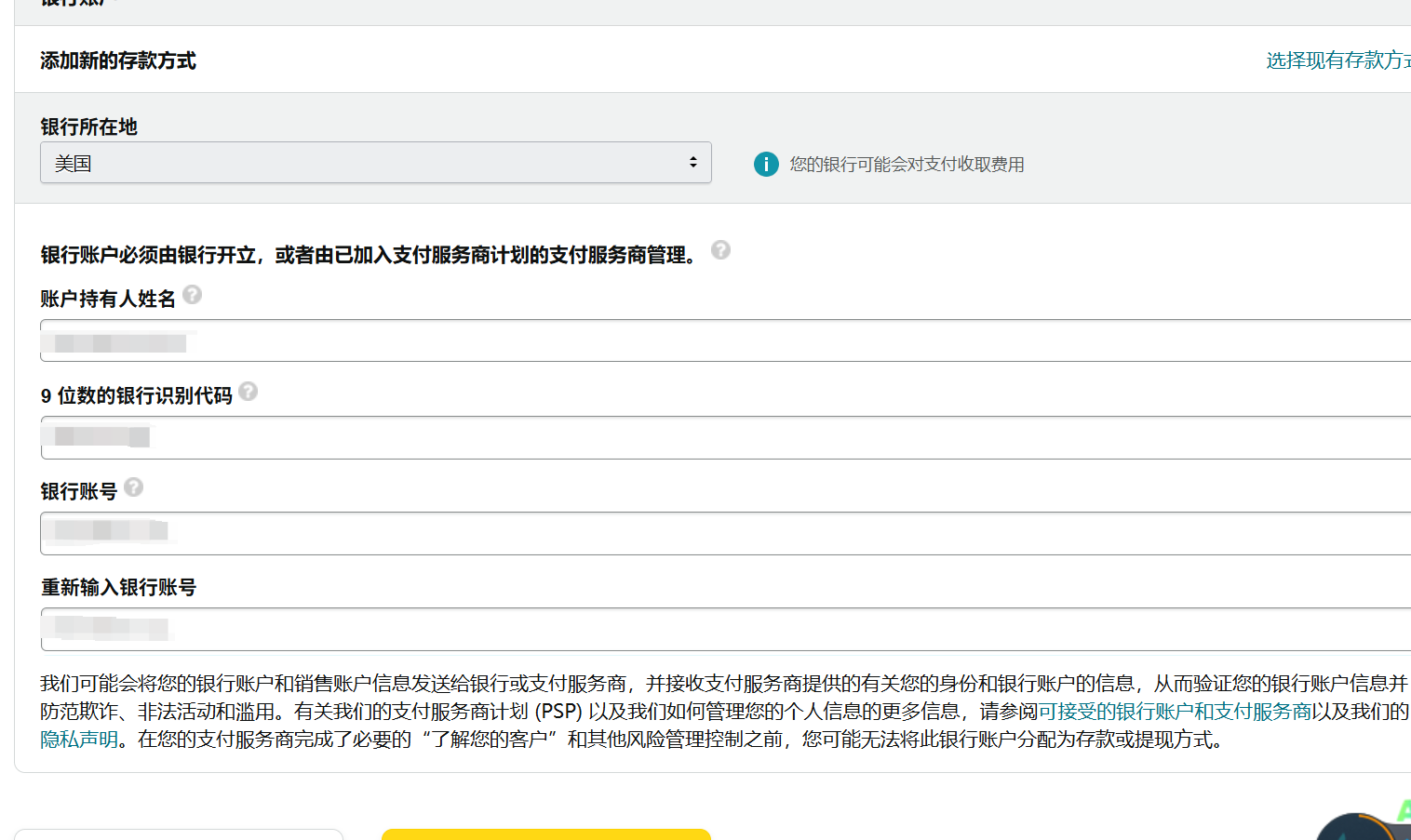Open the help icon next to 银行账号
1411x840 pixels.
pyautogui.click(x=133, y=487)
